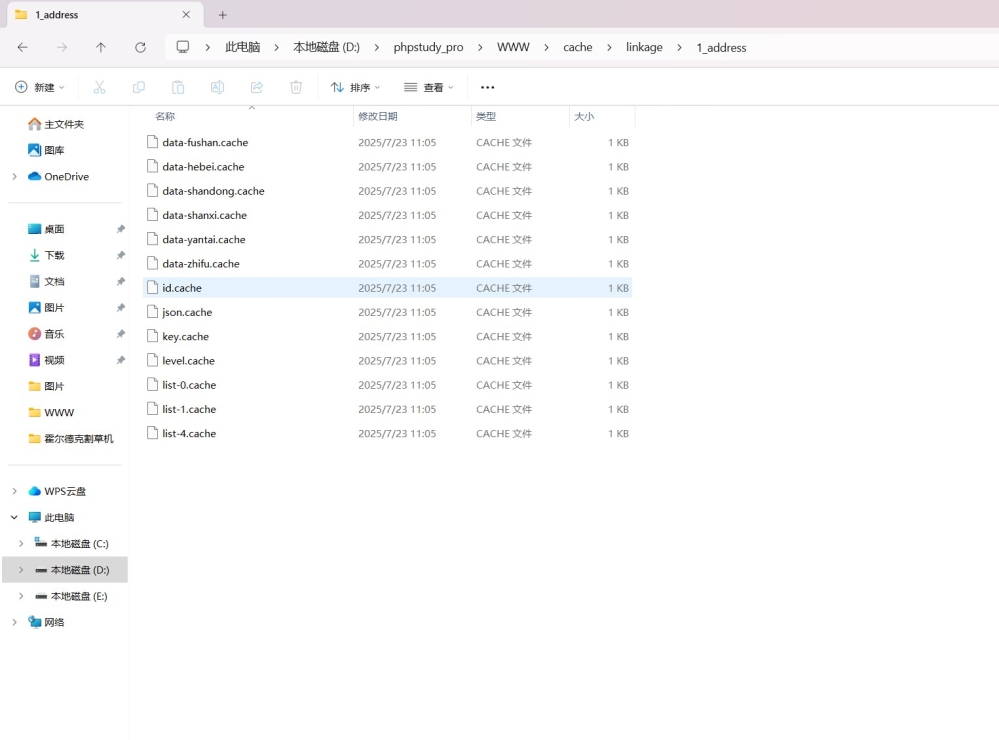The image size is (999, 740).
Task: Open WWW folder in sidebar
Action: 51,412
